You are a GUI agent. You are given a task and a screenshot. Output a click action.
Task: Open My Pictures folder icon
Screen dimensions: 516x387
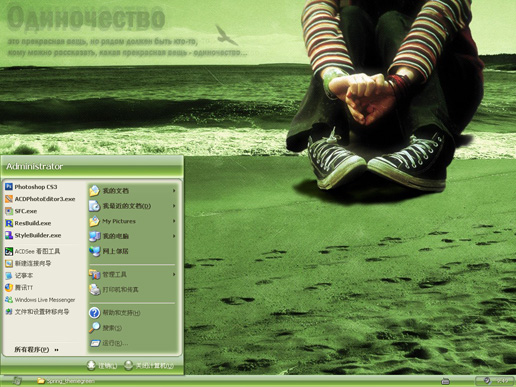(94, 221)
